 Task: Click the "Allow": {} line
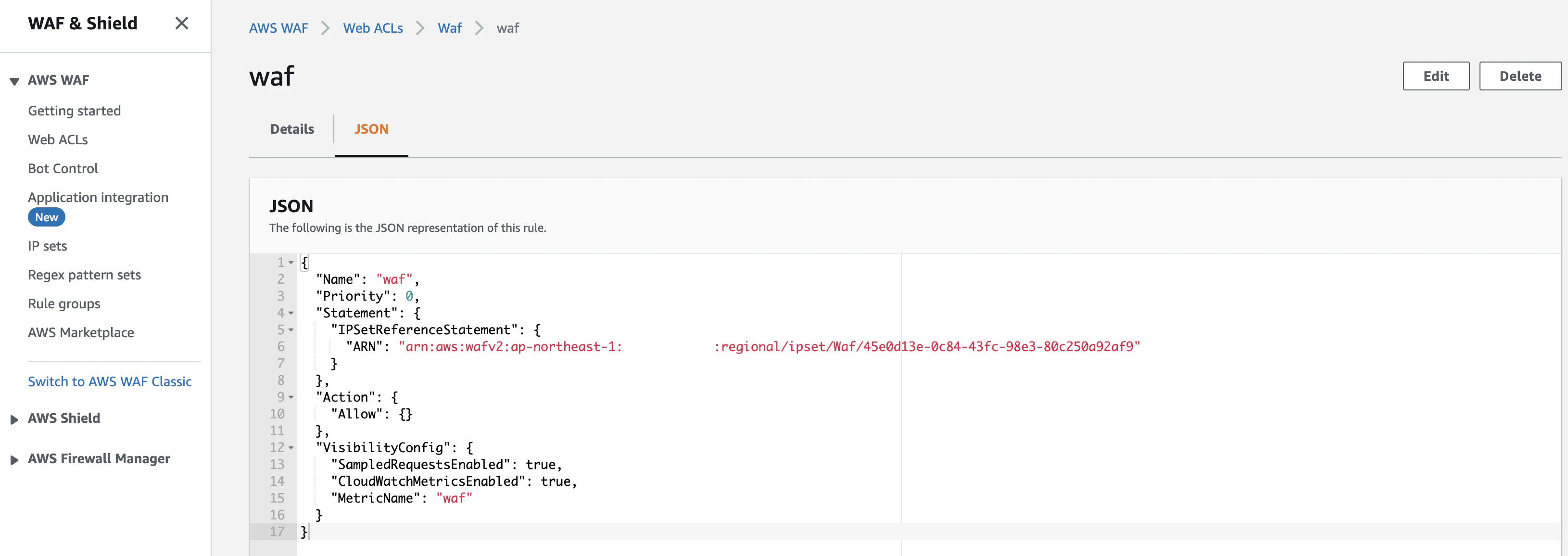point(371,414)
